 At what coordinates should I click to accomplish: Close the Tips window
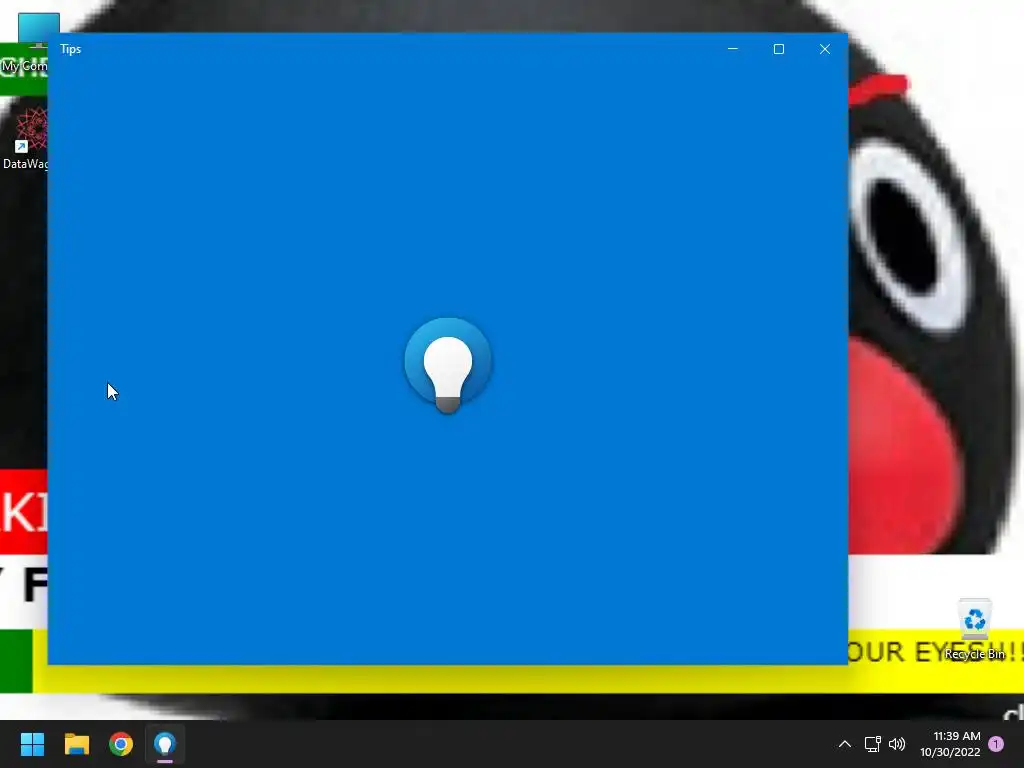(x=825, y=49)
